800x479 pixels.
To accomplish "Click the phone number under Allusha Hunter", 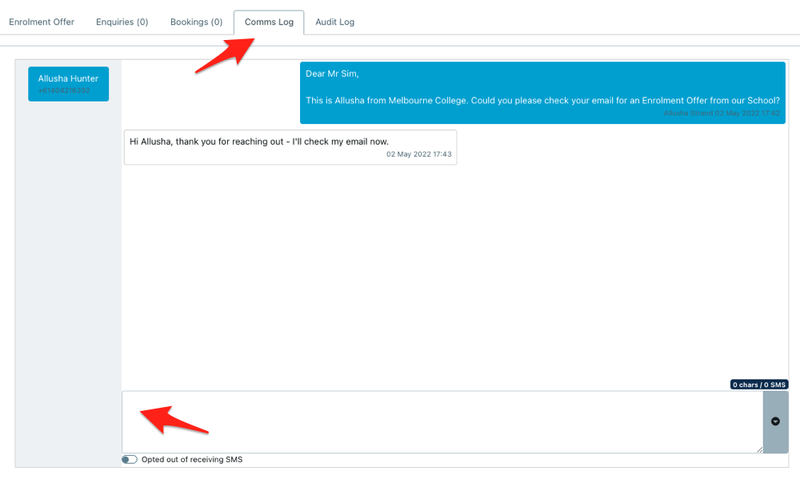I will point(64,91).
